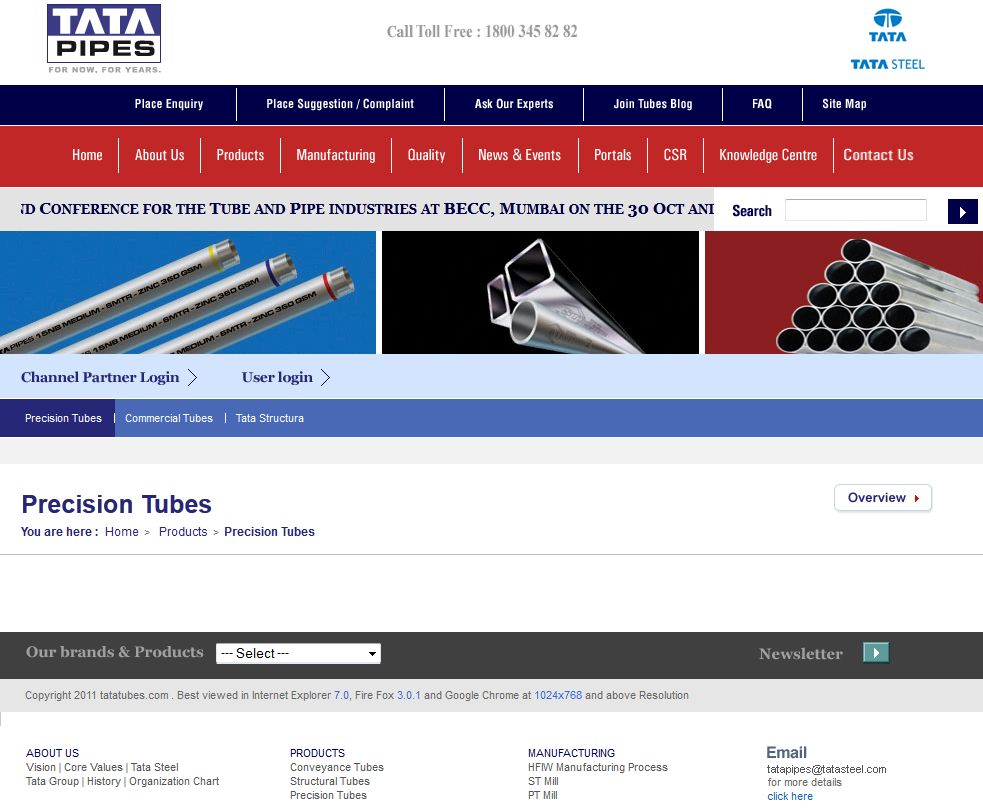This screenshot has height=808, width=983.
Task: Click arrow next to User login
Action: click(325, 378)
